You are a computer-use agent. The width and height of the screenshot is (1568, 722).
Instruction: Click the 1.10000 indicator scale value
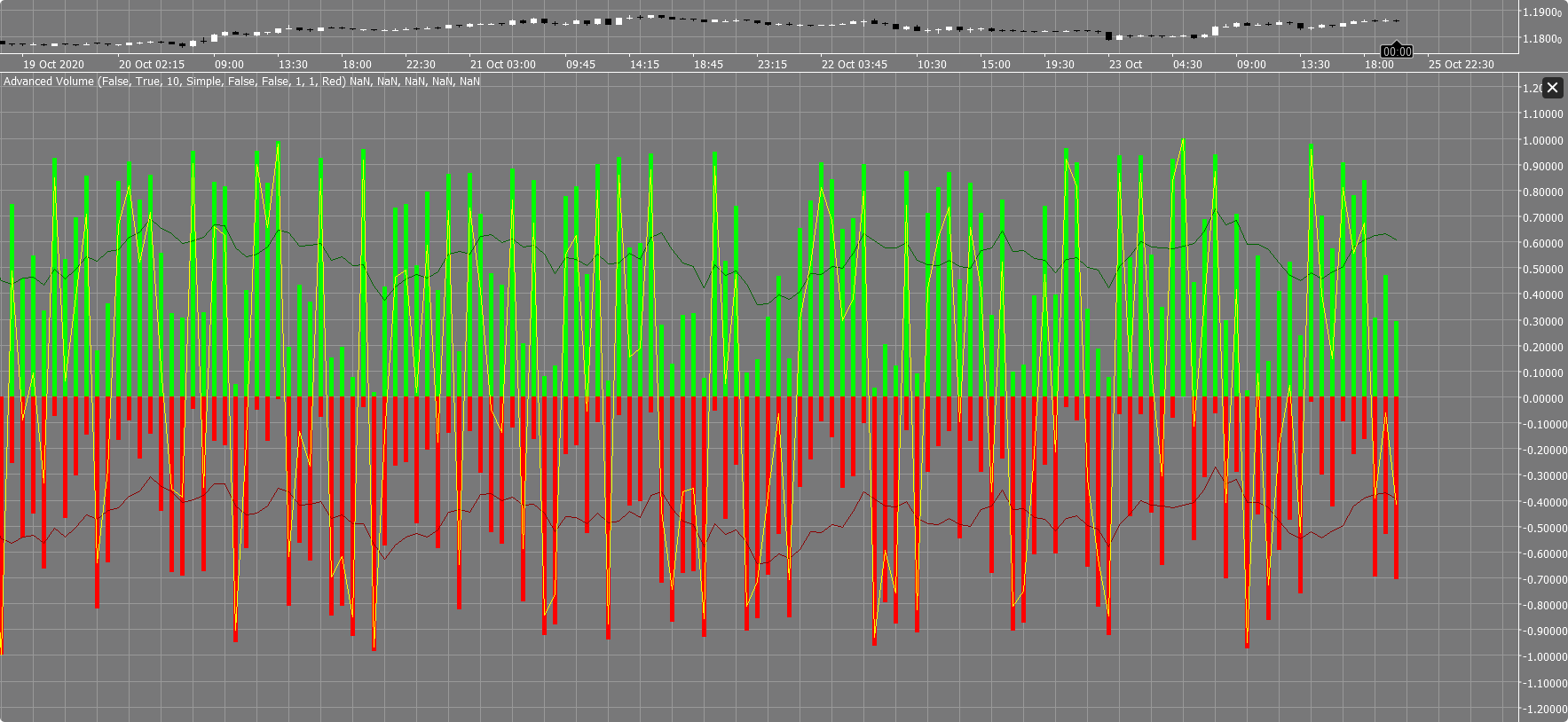pos(1543,114)
